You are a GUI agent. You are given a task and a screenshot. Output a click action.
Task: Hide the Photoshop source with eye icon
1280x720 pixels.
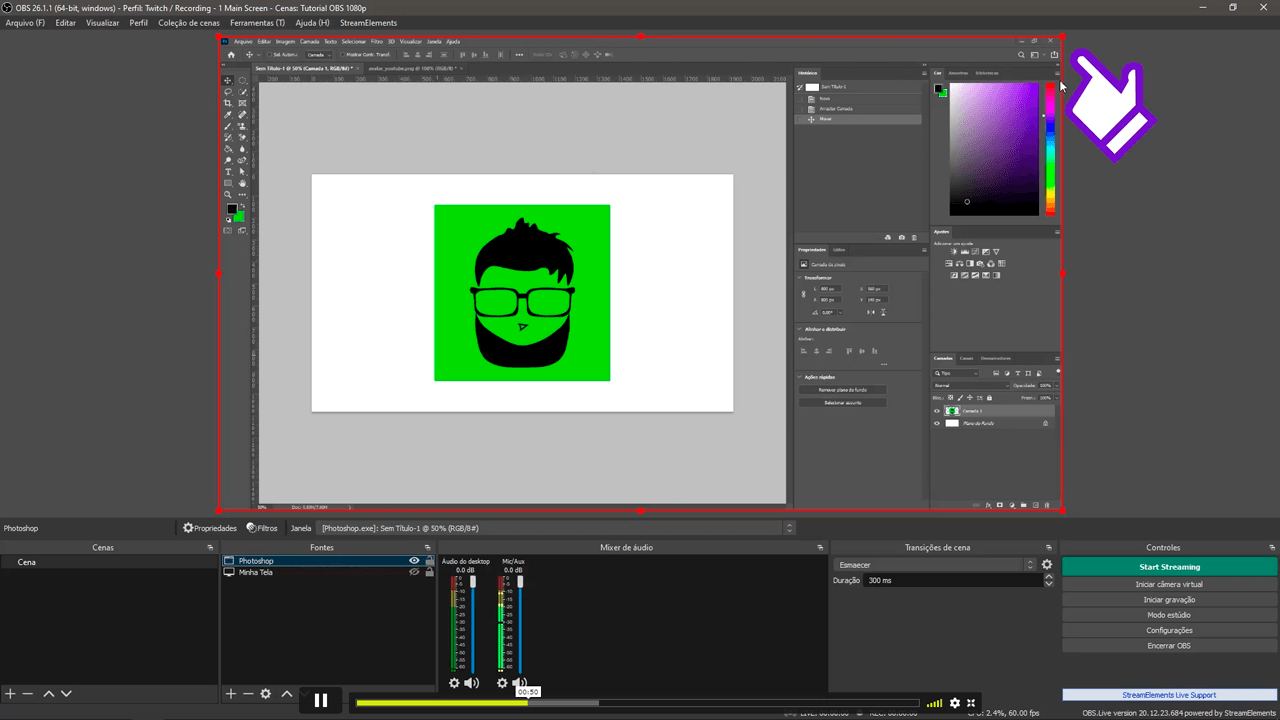(x=414, y=561)
